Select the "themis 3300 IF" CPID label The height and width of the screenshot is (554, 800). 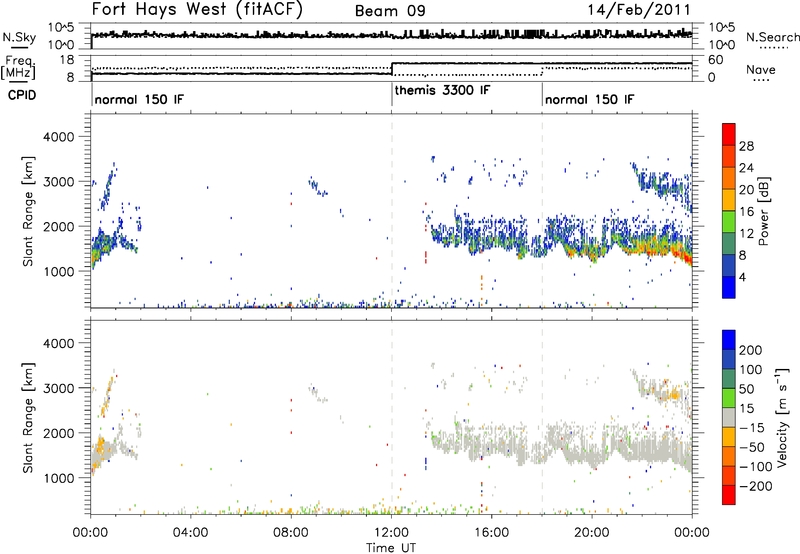click(442, 90)
